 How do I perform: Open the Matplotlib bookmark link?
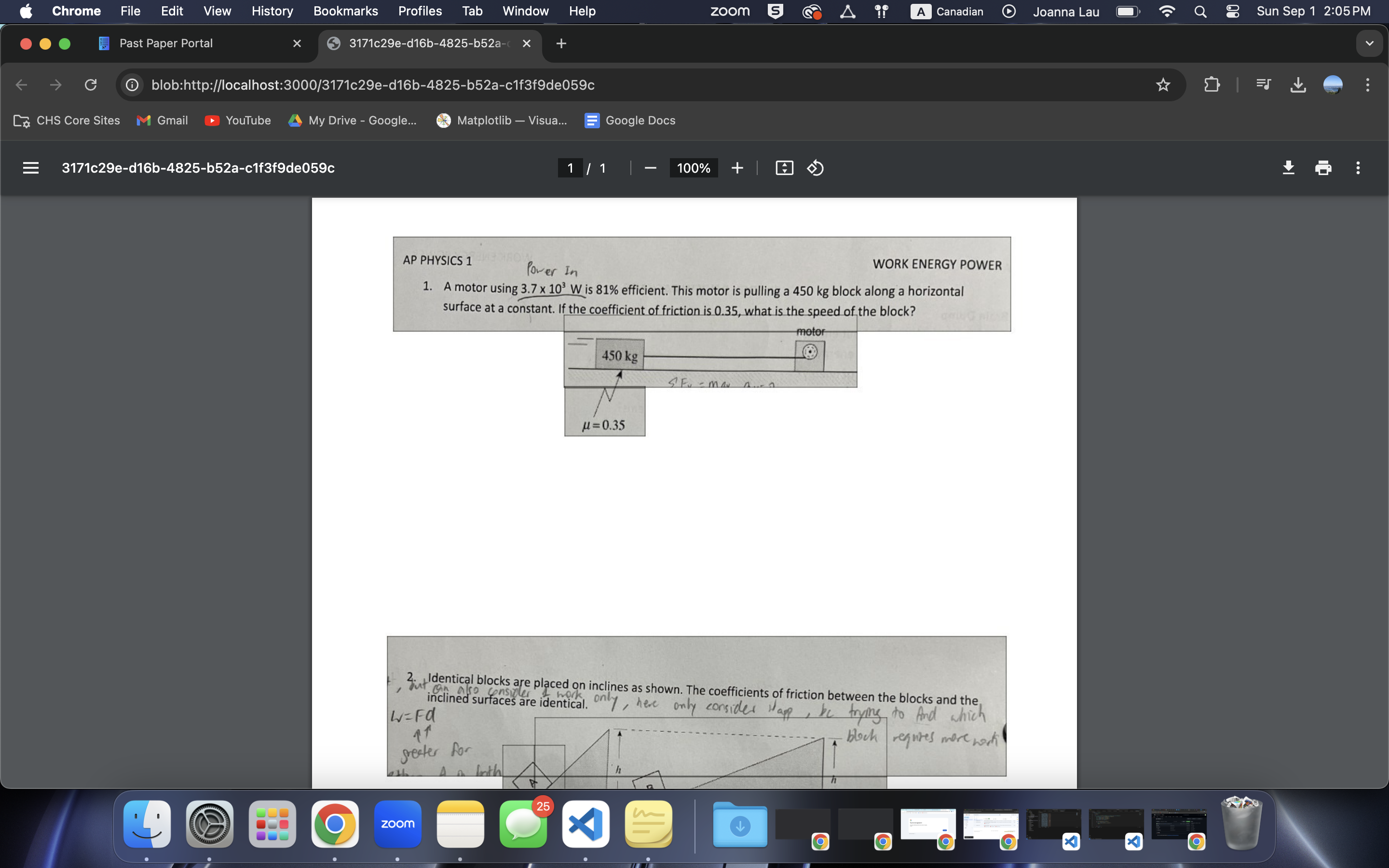pyautogui.click(x=502, y=121)
